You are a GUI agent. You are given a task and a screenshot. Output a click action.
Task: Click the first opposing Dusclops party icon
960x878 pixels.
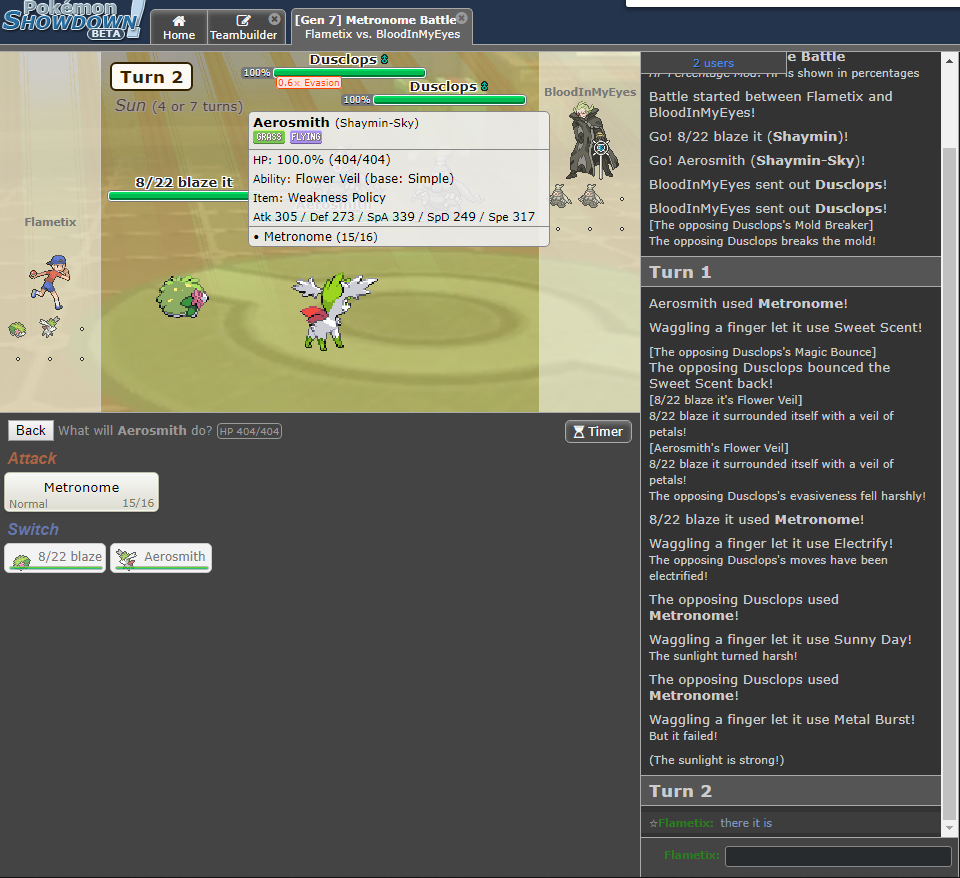point(560,197)
